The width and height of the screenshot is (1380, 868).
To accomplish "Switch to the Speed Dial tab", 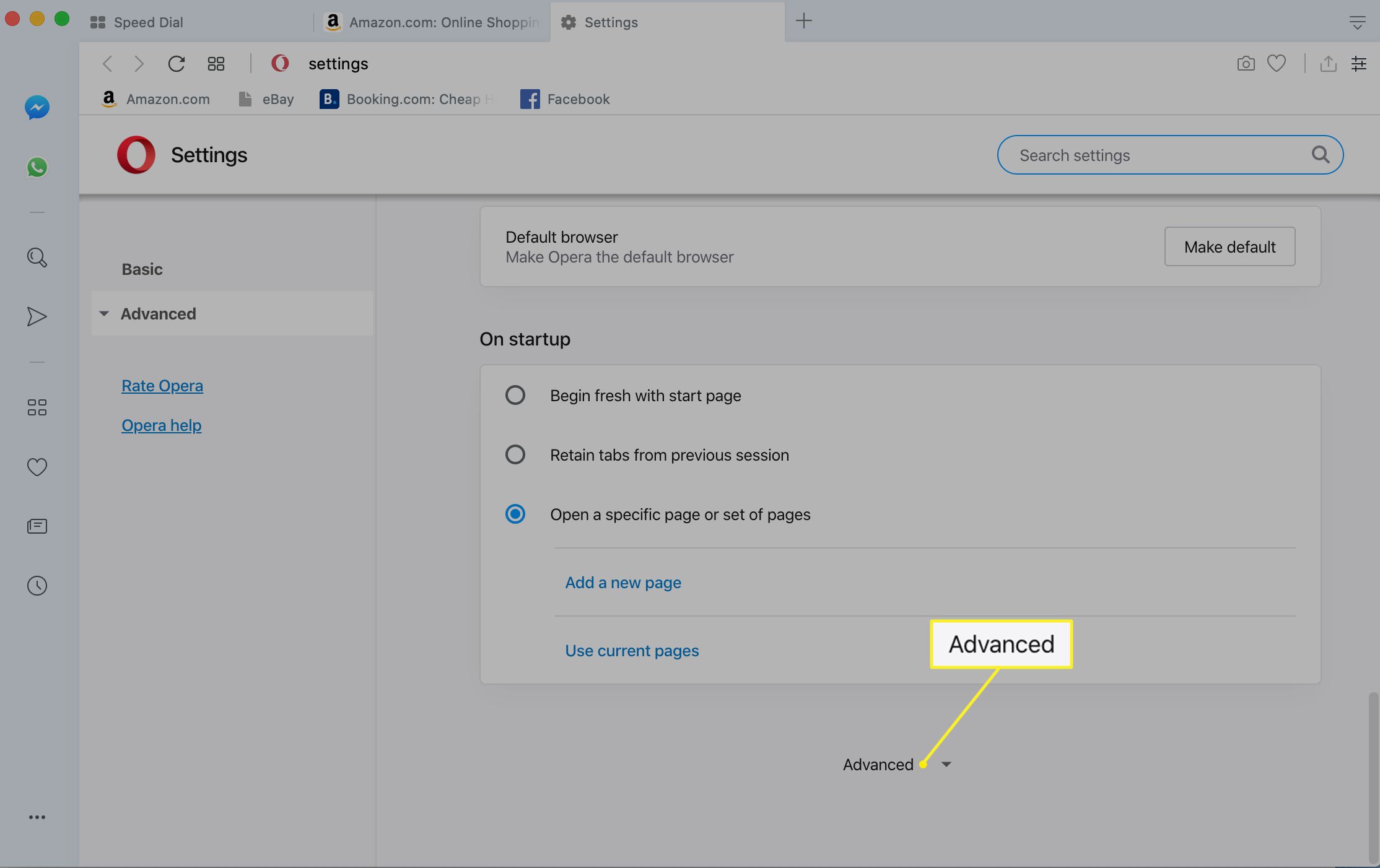I will 198,22.
